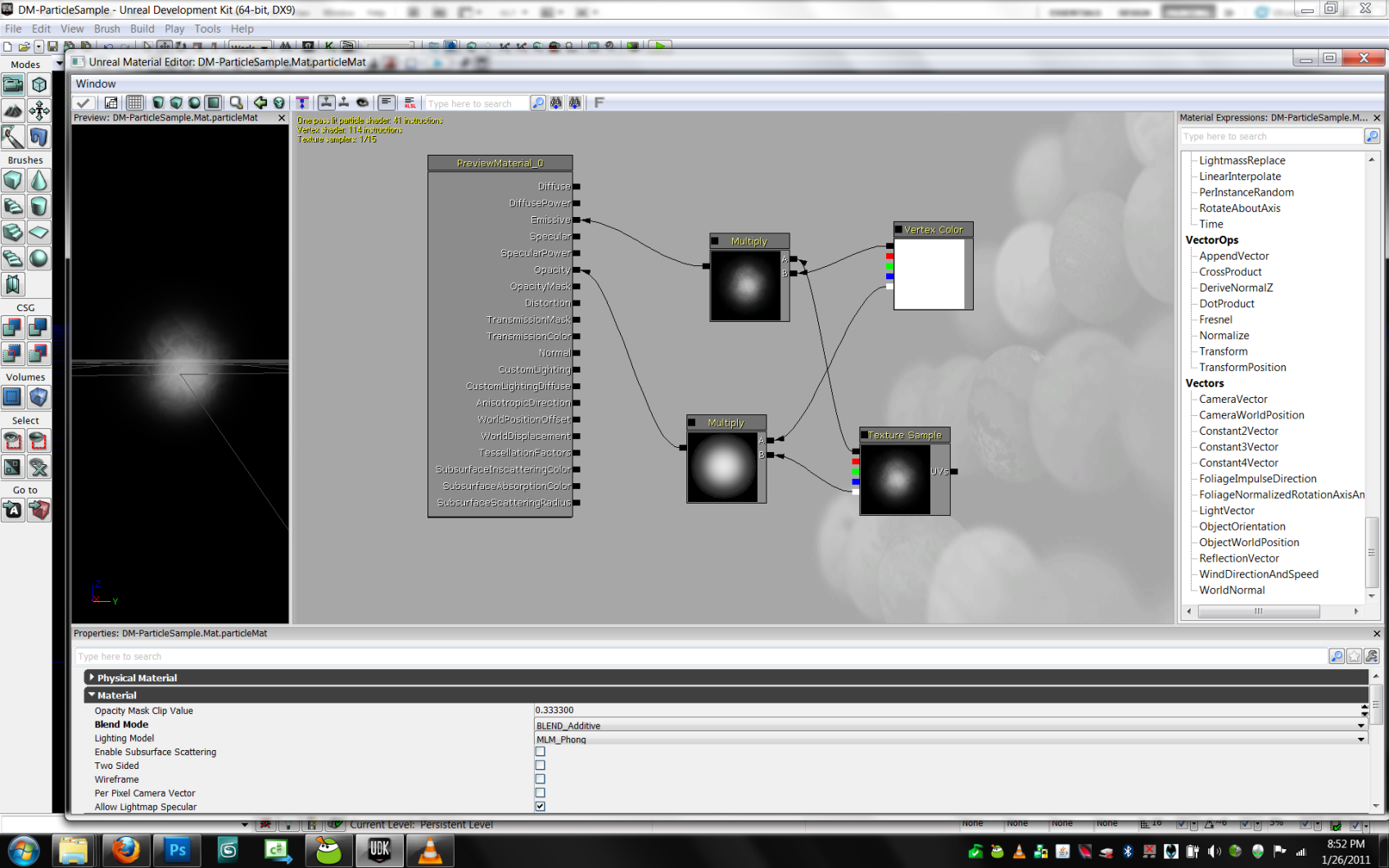Click the Apply changes checkmark icon
This screenshot has height=868, width=1389.
coord(84,103)
